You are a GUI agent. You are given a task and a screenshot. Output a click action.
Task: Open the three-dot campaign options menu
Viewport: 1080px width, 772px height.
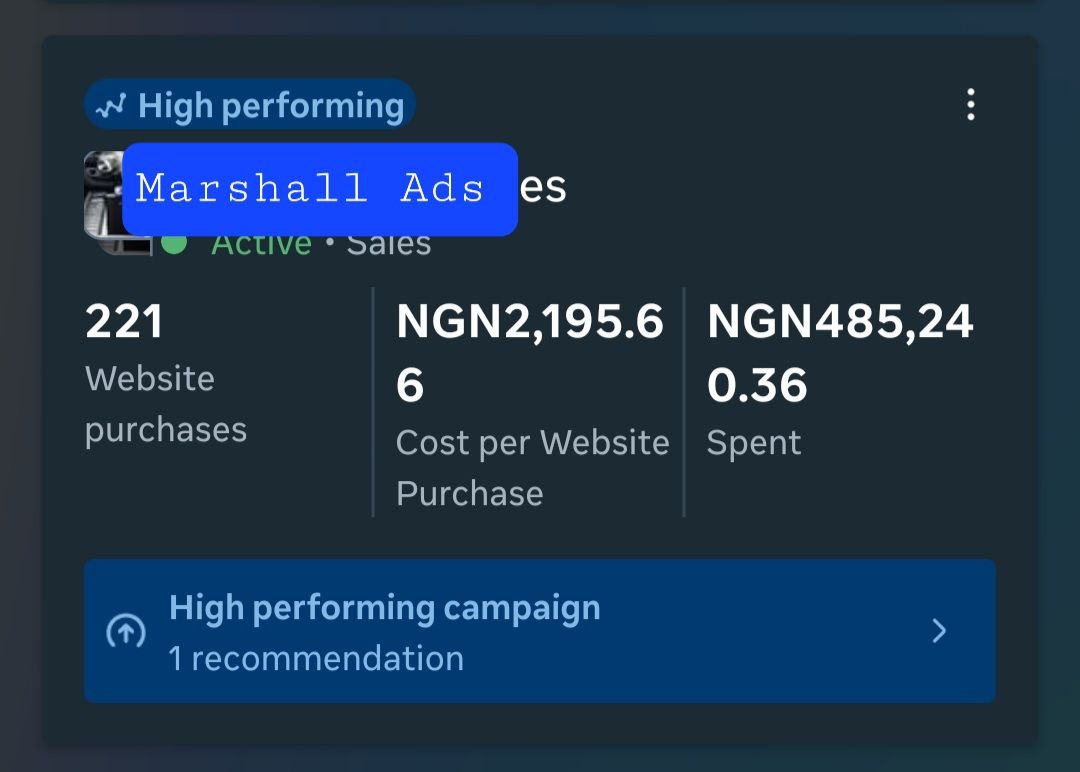[970, 105]
